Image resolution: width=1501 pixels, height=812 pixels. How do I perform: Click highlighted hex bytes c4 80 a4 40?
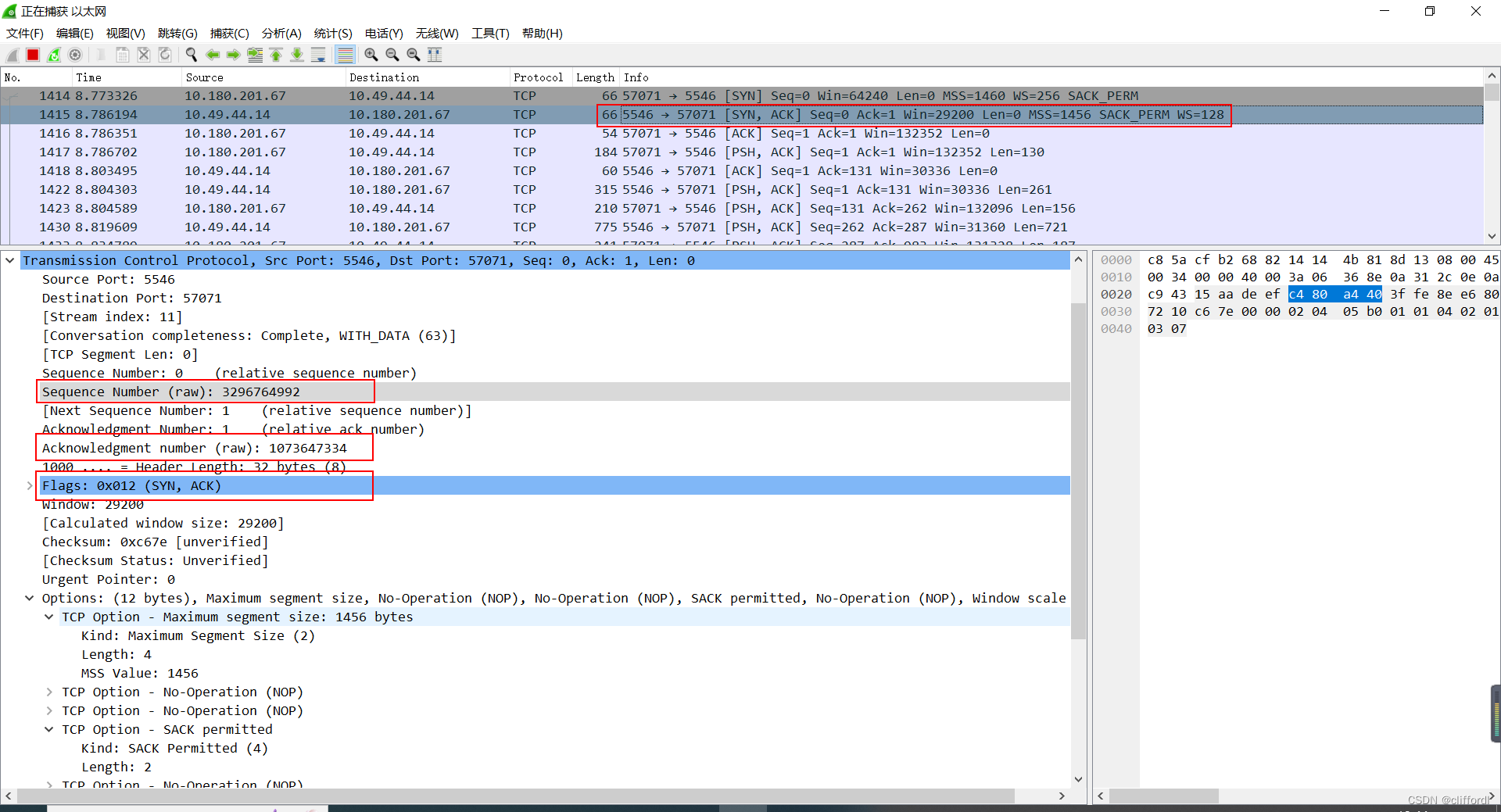[1335, 294]
